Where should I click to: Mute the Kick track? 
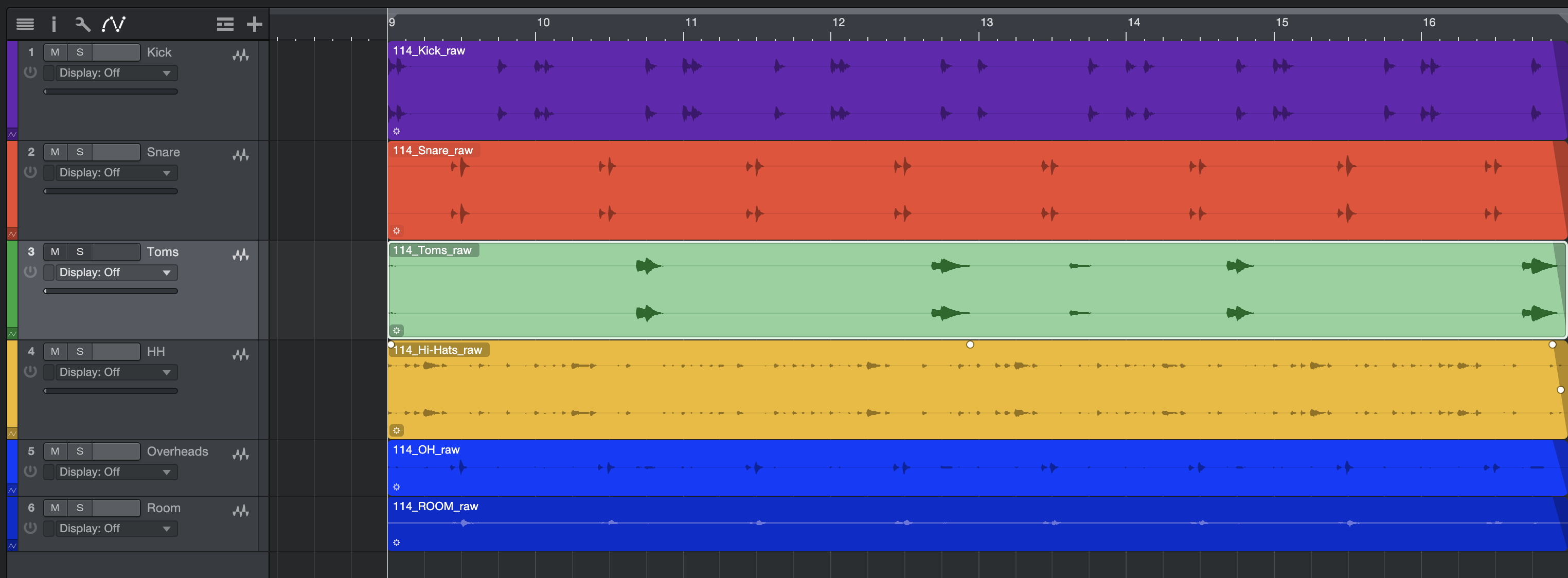pos(55,52)
